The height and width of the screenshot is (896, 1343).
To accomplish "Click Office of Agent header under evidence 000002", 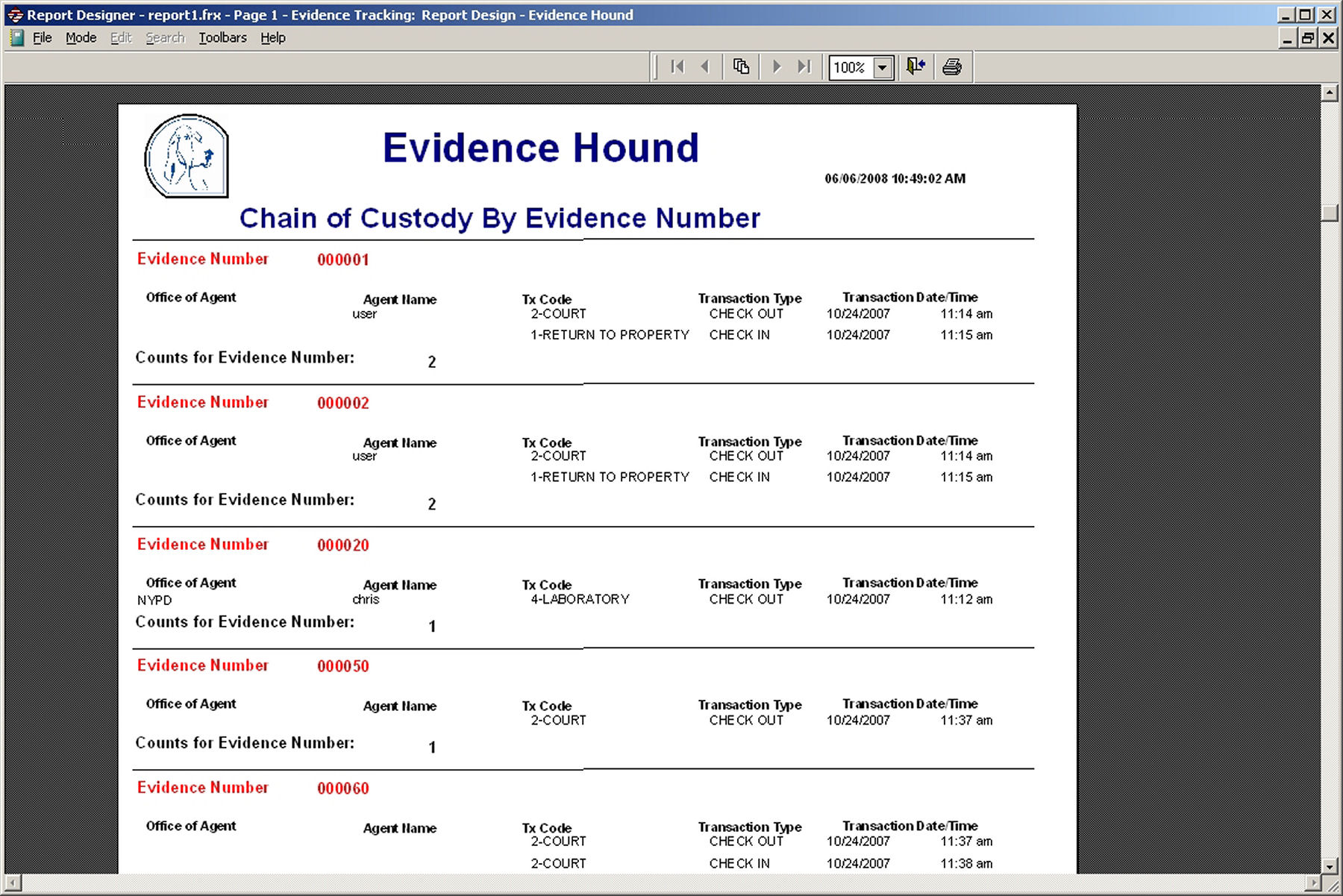I will click(x=191, y=441).
